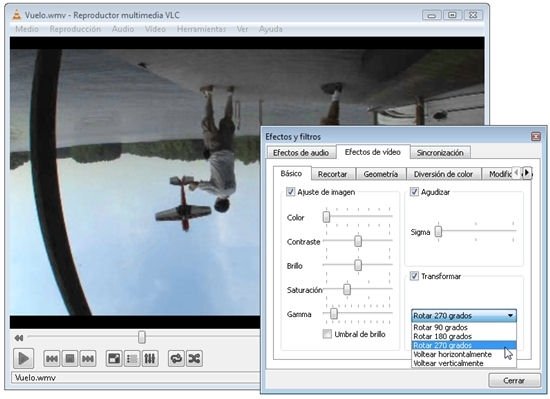Viewport: 550px width, 399px height.
Task: Toggle the Agudizar checkbox
Action: click(x=414, y=192)
